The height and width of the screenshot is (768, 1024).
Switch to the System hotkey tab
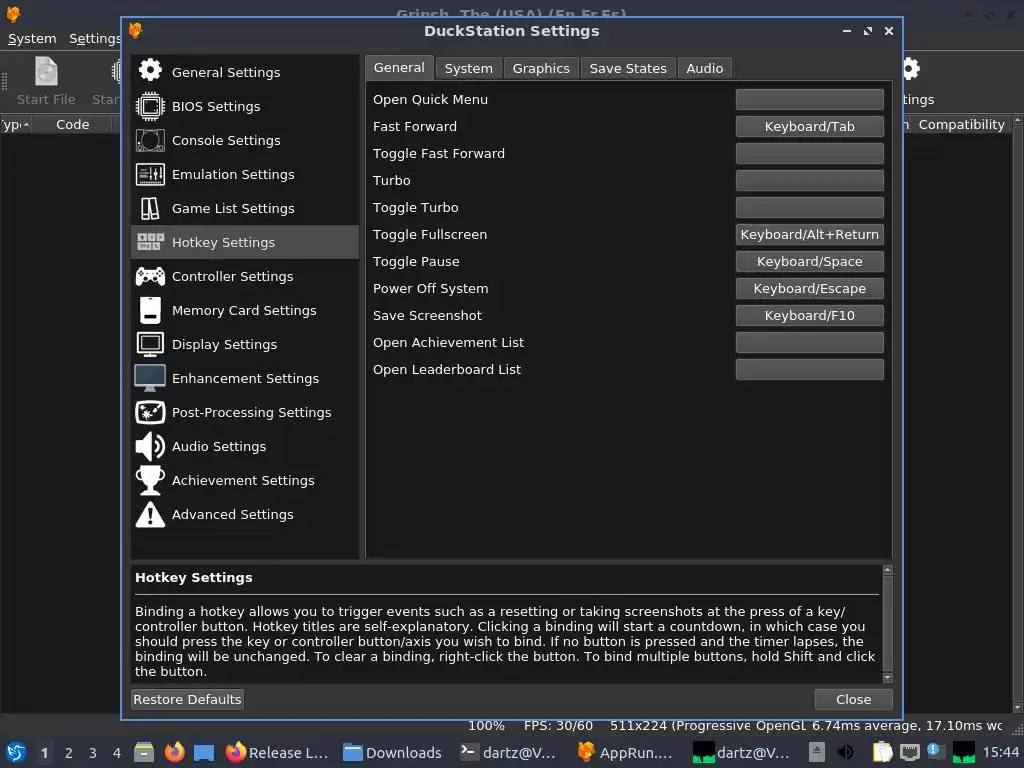[468, 68]
